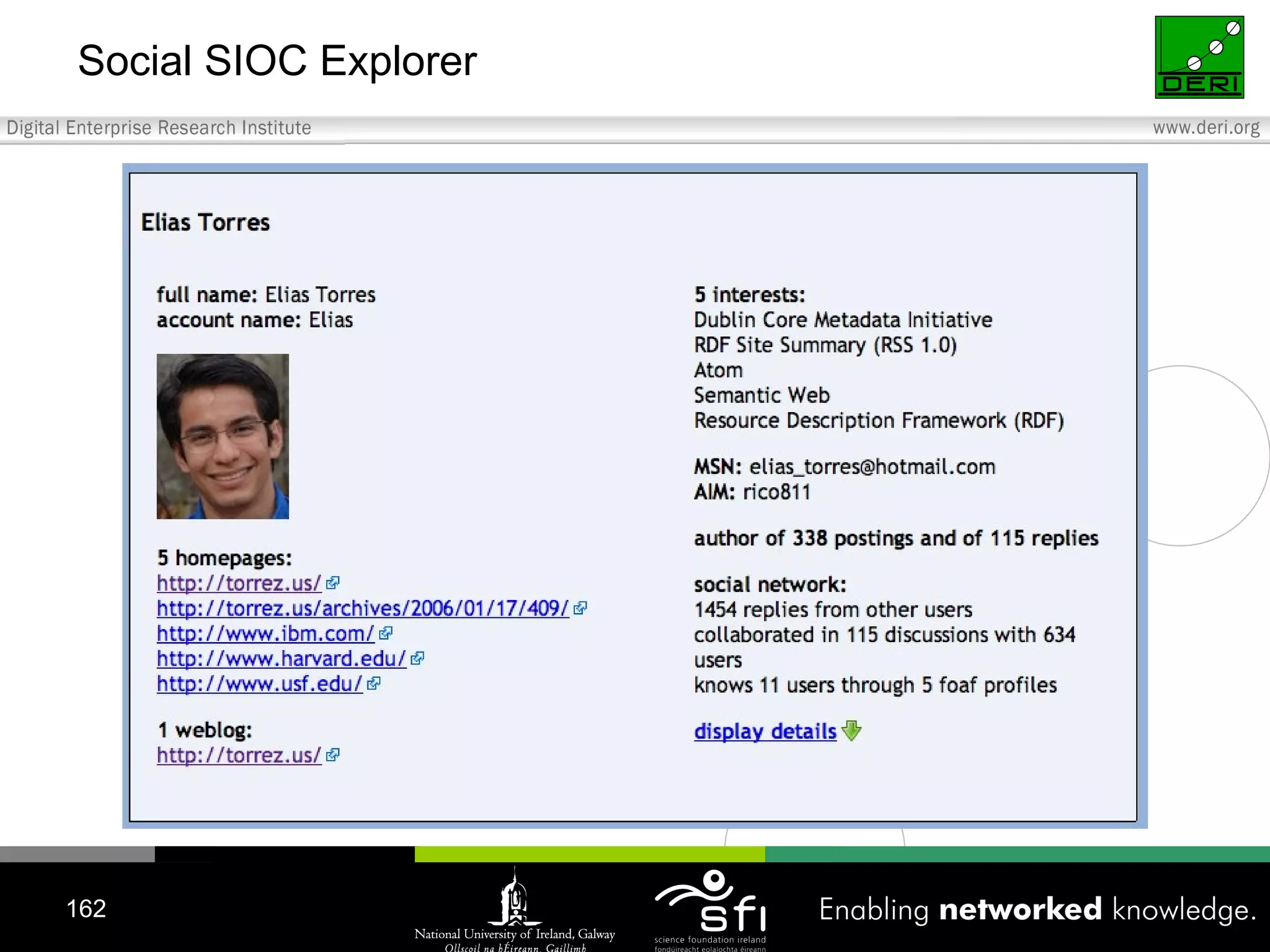Click the 'full name: Elias Torres' line
1270x952 pixels.
point(266,294)
